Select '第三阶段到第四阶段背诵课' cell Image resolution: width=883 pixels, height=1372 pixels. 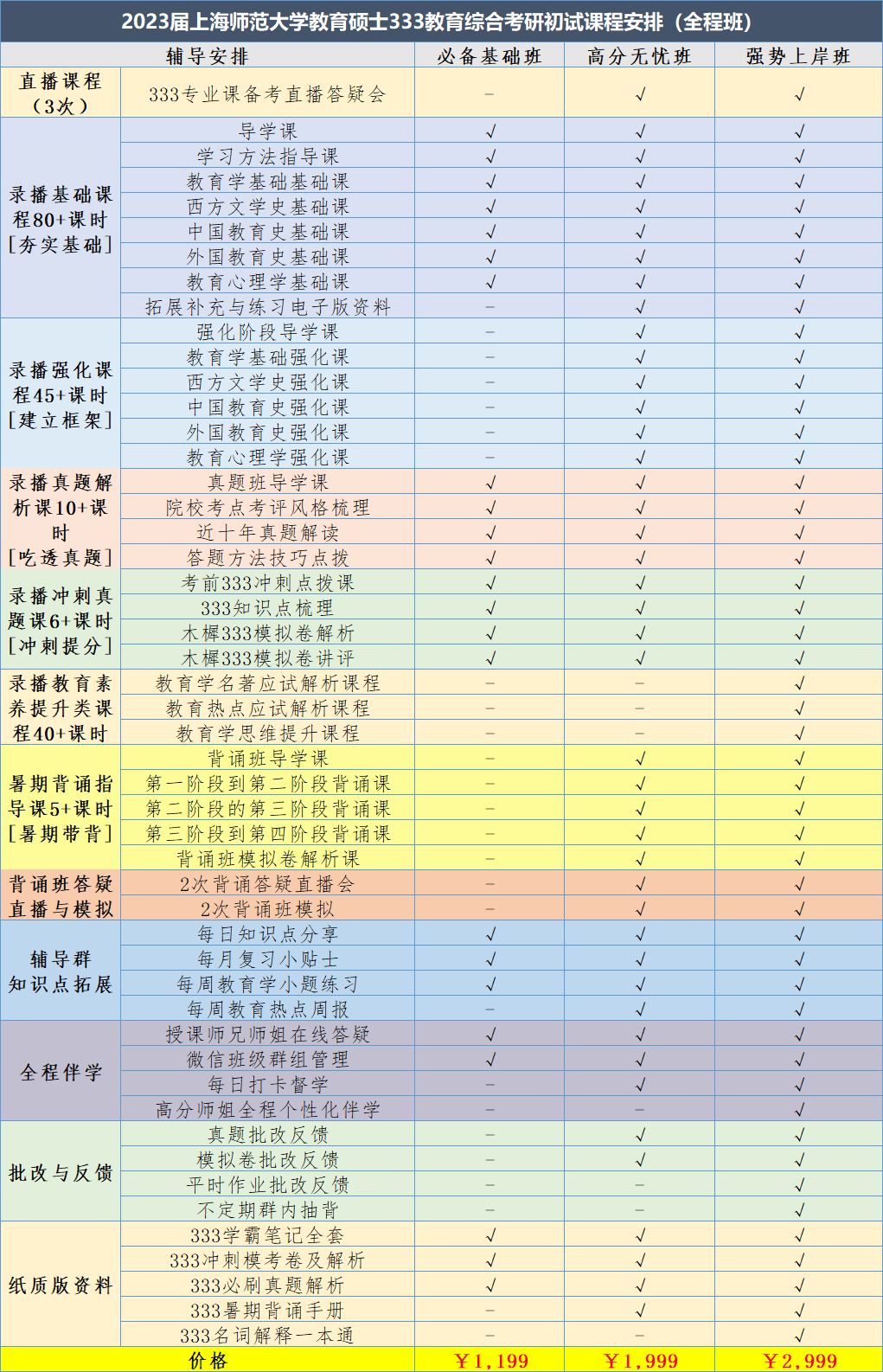pyautogui.click(x=267, y=834)
